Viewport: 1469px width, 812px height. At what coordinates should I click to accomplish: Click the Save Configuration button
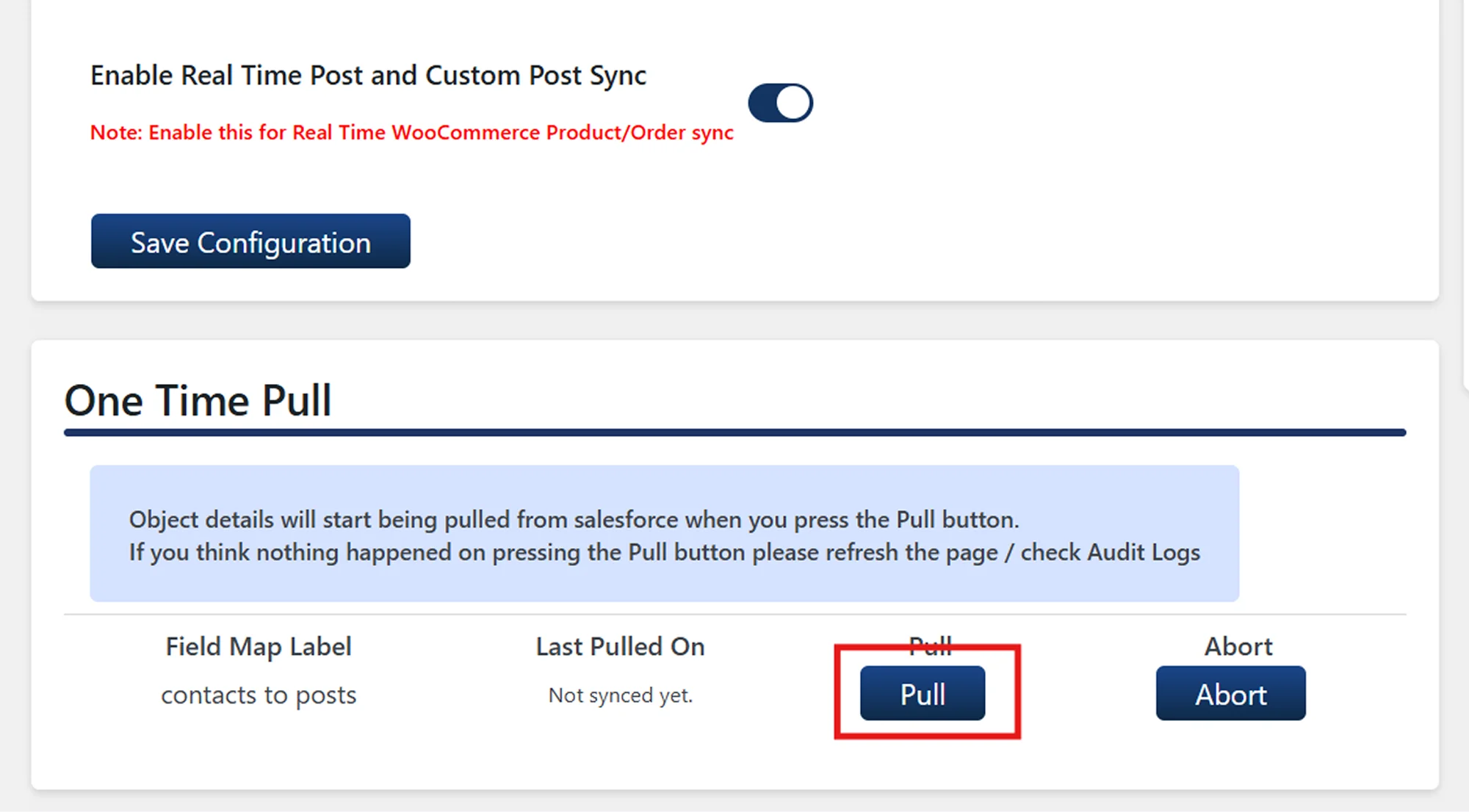[250, 242]
